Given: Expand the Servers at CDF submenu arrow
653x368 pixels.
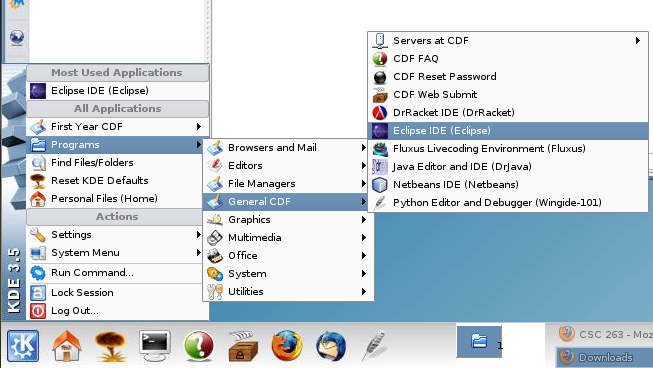Looking at the screenshot, I should 638,41.
